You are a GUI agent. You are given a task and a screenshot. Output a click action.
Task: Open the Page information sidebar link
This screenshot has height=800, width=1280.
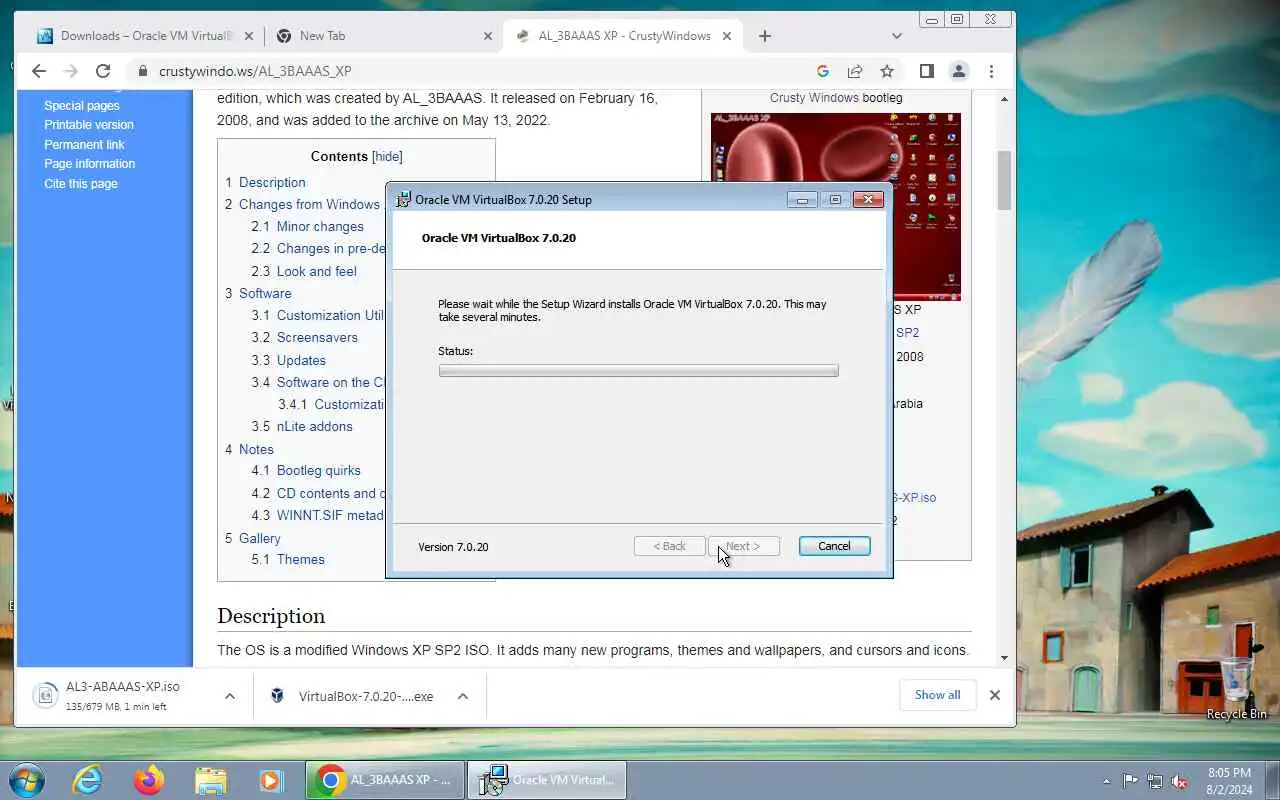point(89,164)
